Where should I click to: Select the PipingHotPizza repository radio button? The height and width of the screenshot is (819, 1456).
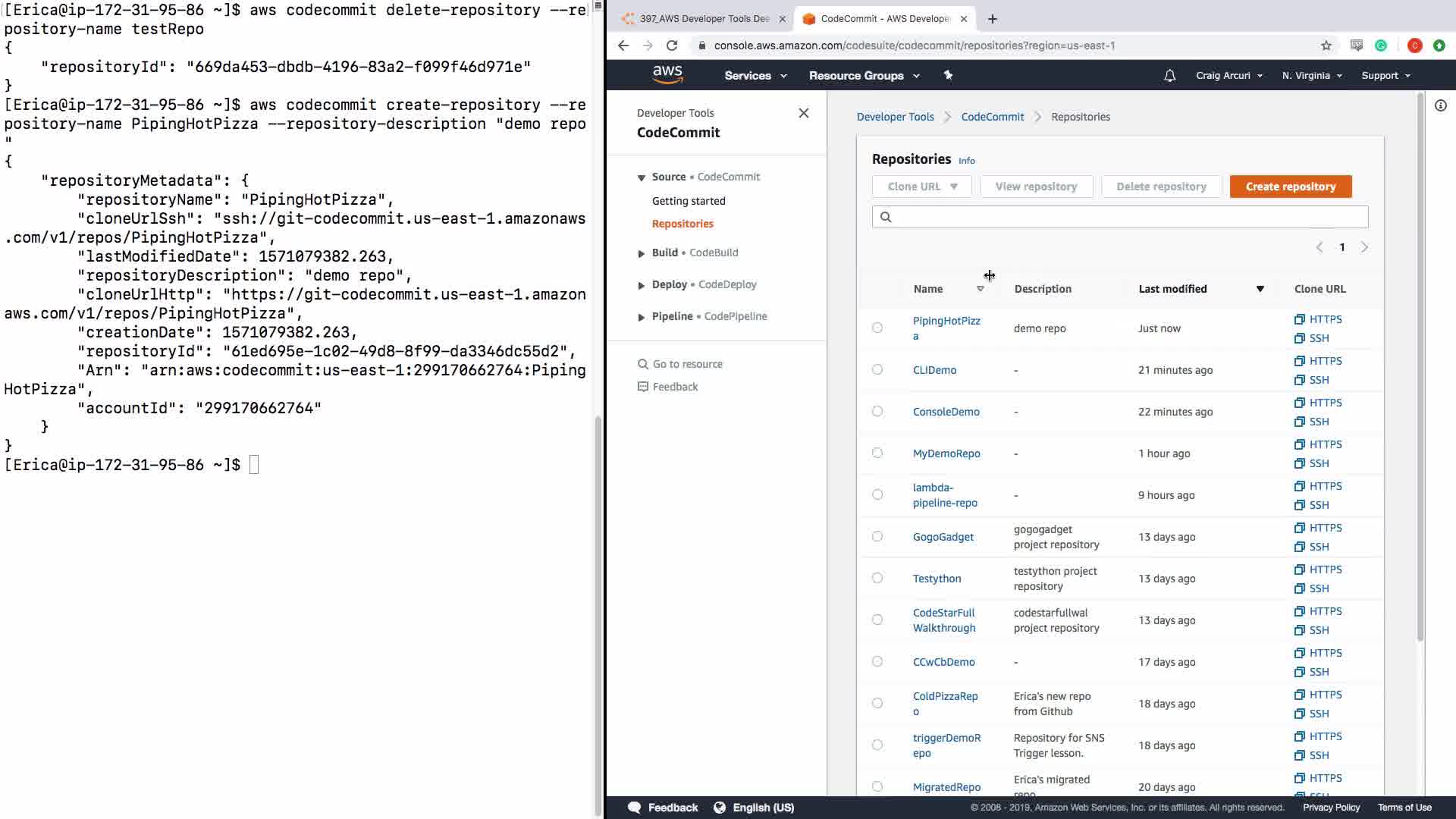pyautogui.click(x=877, y=328)
